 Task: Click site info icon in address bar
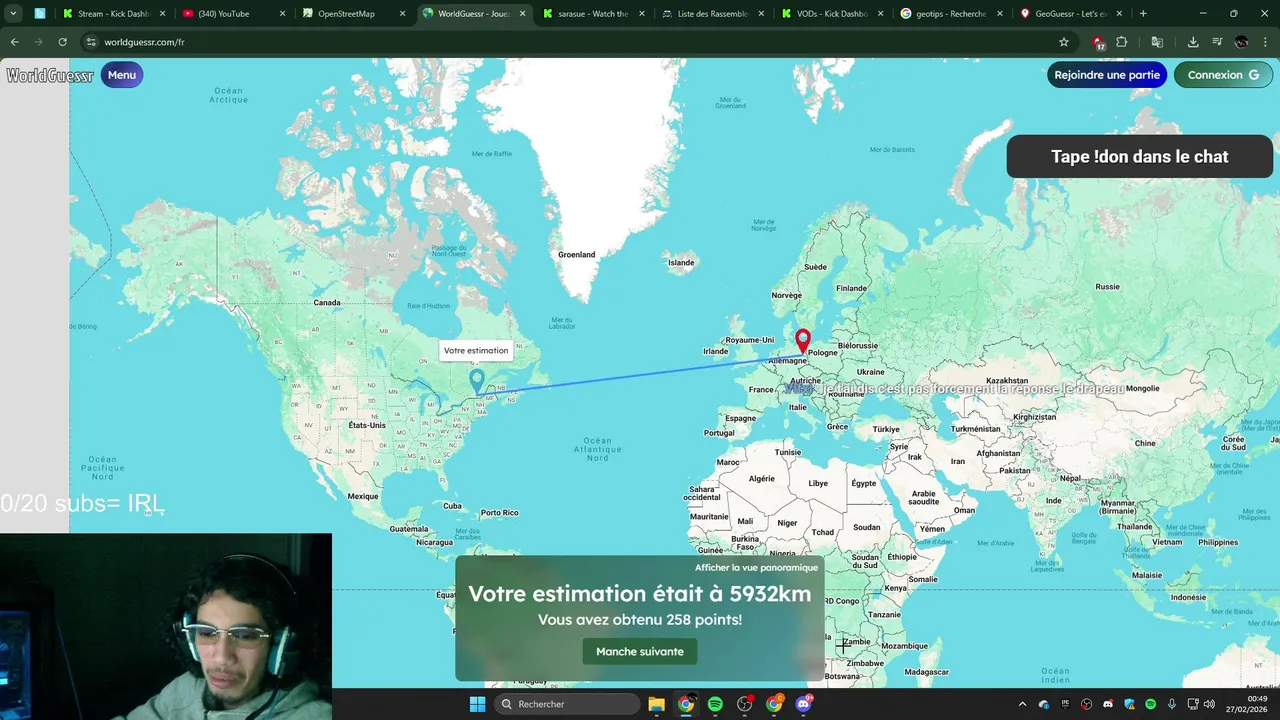90,42
